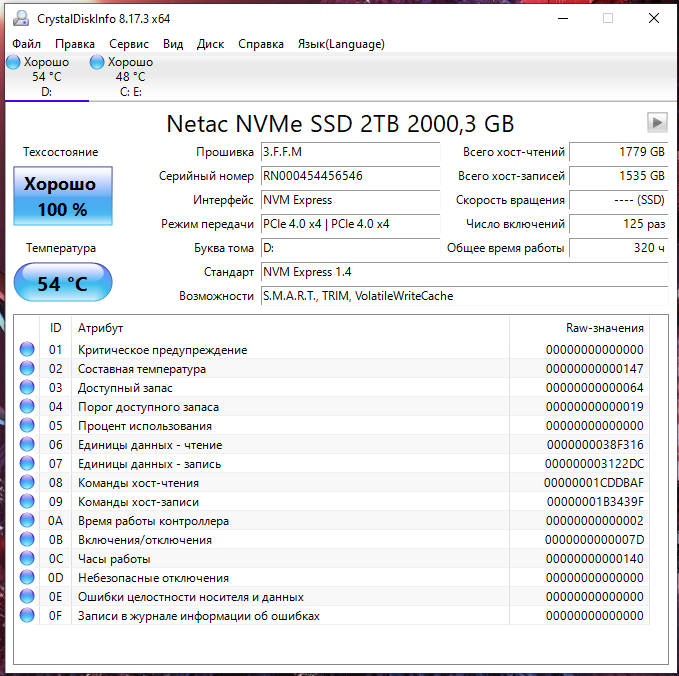
Task: Select the D: drive status orb
Action: [13, 62]
